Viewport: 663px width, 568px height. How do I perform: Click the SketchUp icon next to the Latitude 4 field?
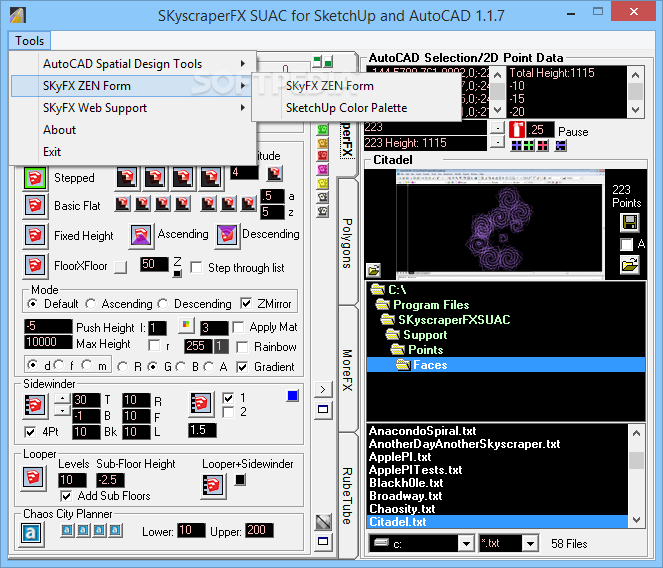274,173
